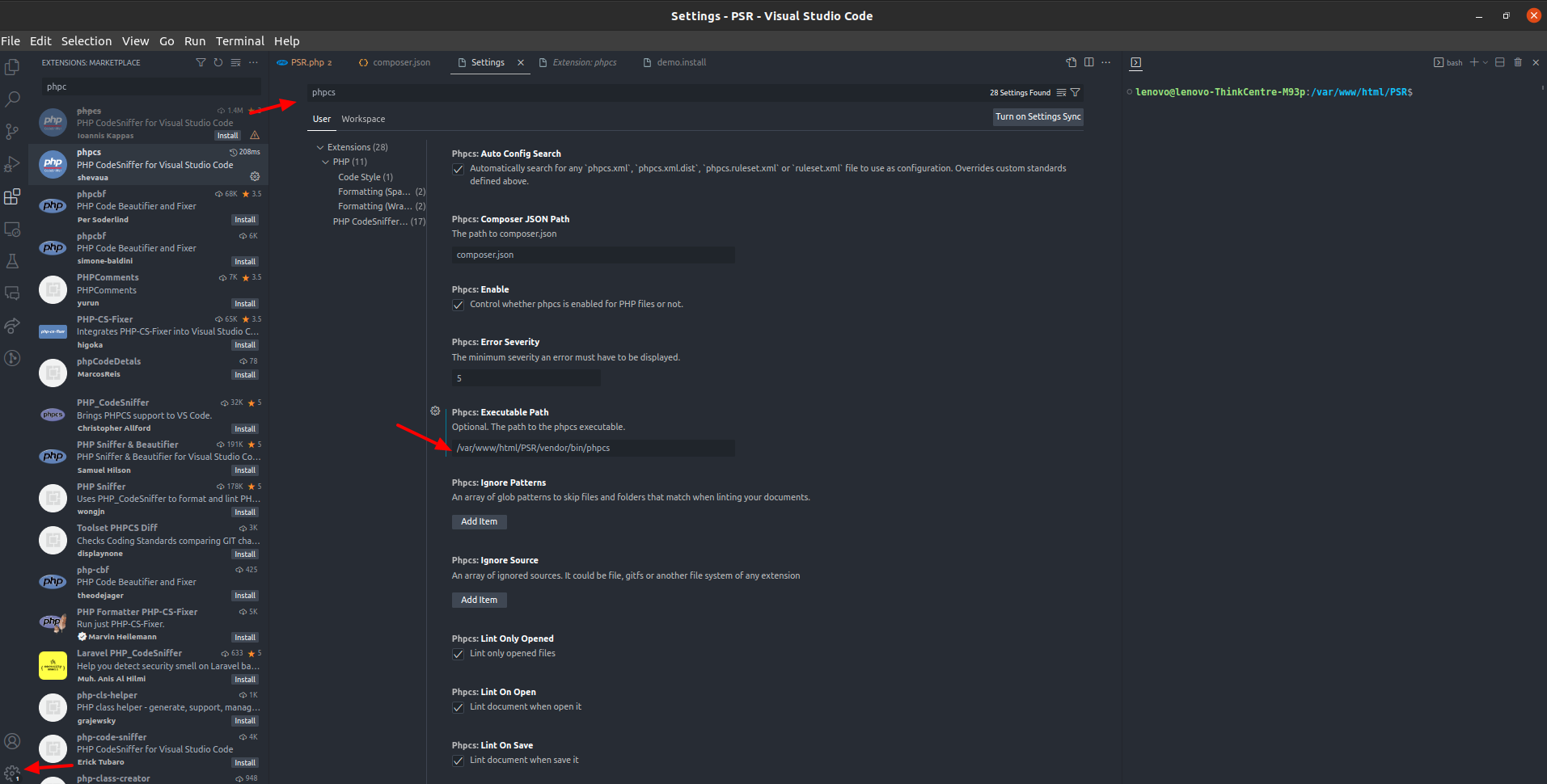Open the Search view in activity bar
This screenshot has width=1547, height=784.
(x=12, y=99)
